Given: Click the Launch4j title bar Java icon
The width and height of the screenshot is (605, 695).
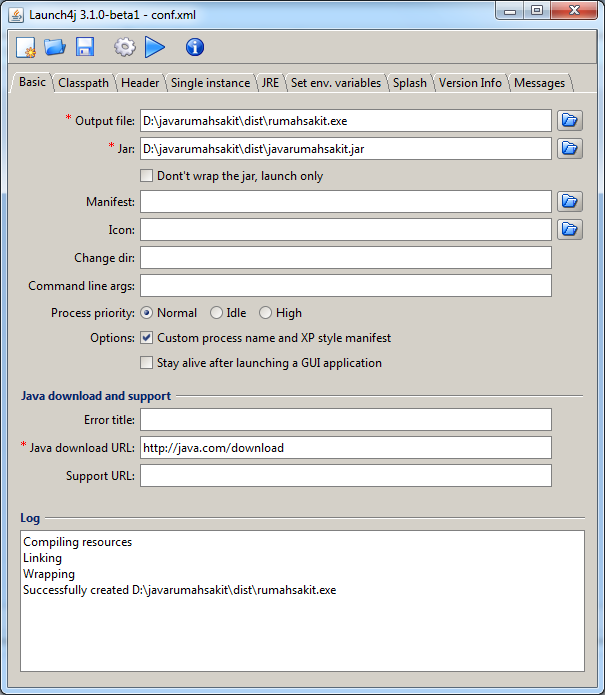Looking at the screenshot, I should [16, 15].
